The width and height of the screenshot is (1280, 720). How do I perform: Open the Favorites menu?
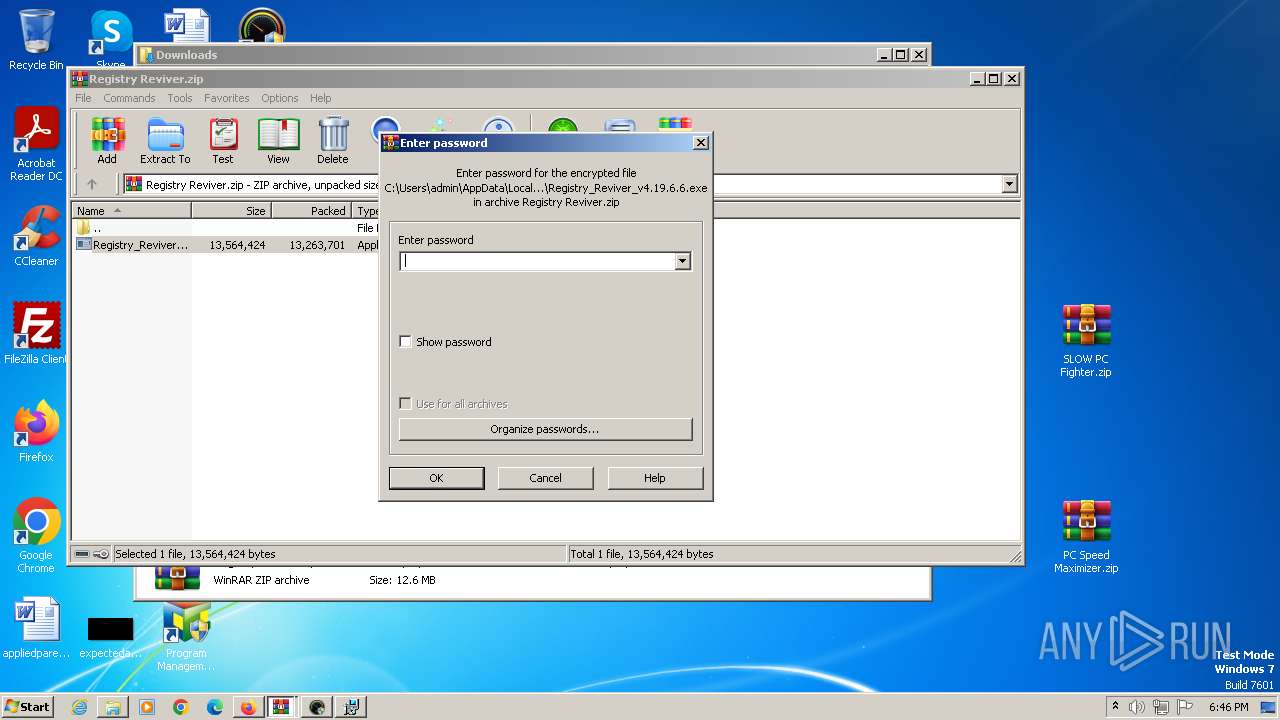[227, 98]
